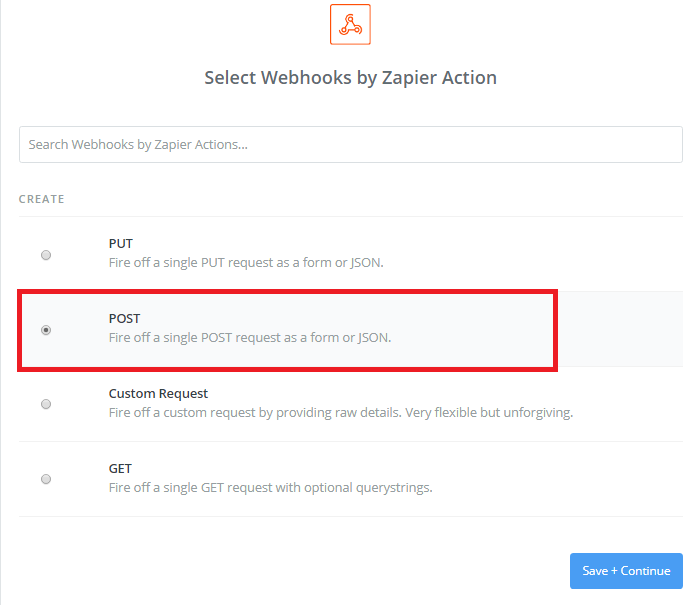Click the POST request description text
Viewport: 695px width, 605px height.
point(250,337)
